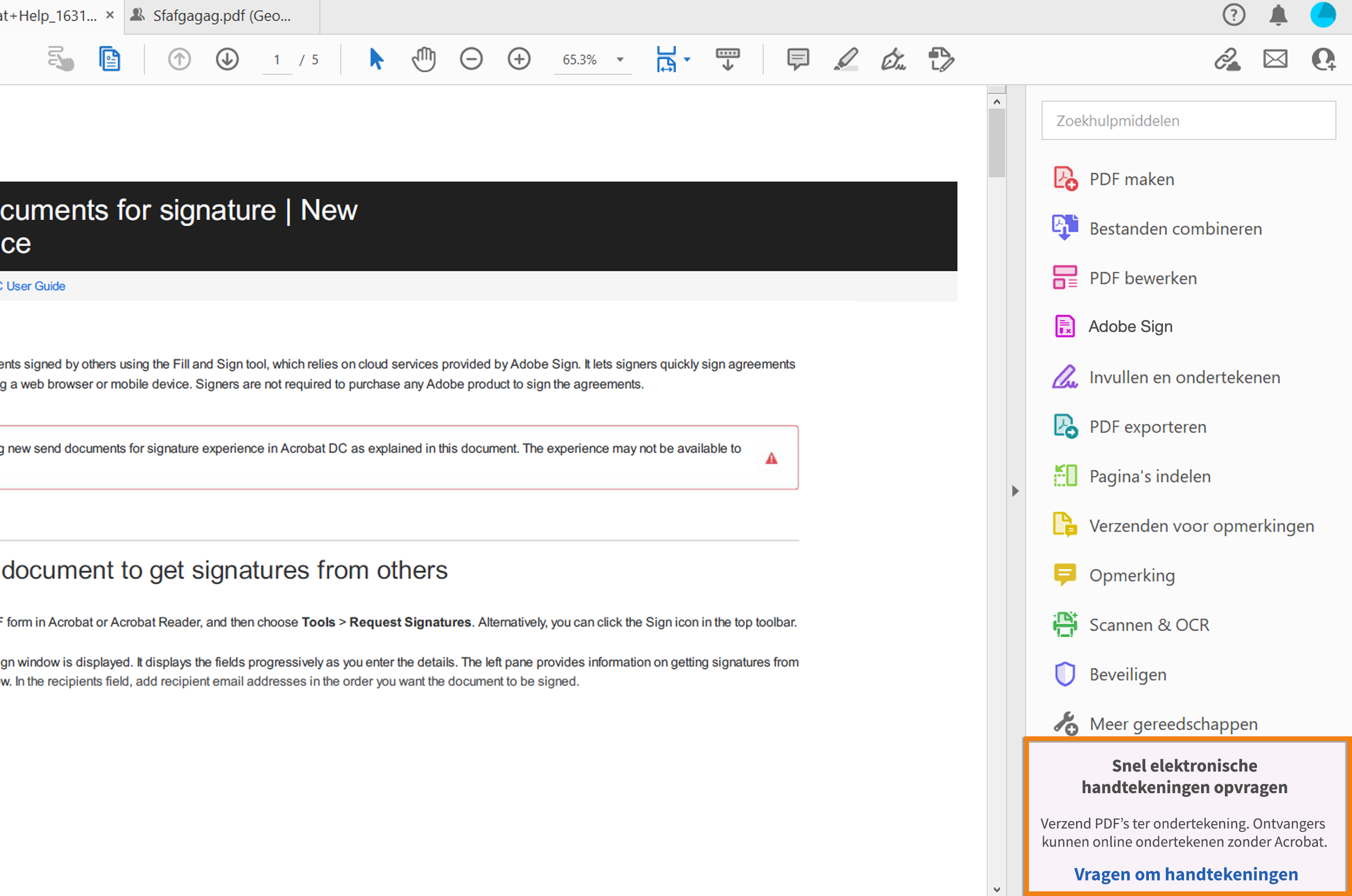
Task: Open Meer gereedschappen tools list
Action: (1173, 724)
